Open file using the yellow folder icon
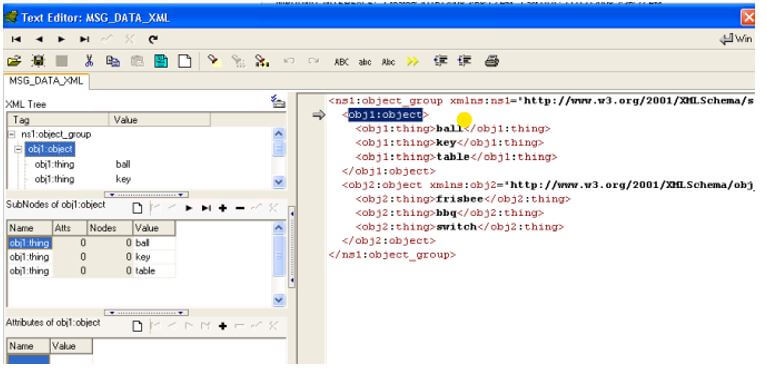This screenshot has width=767, height=368. pyautogui.click(x=14, y=61)
